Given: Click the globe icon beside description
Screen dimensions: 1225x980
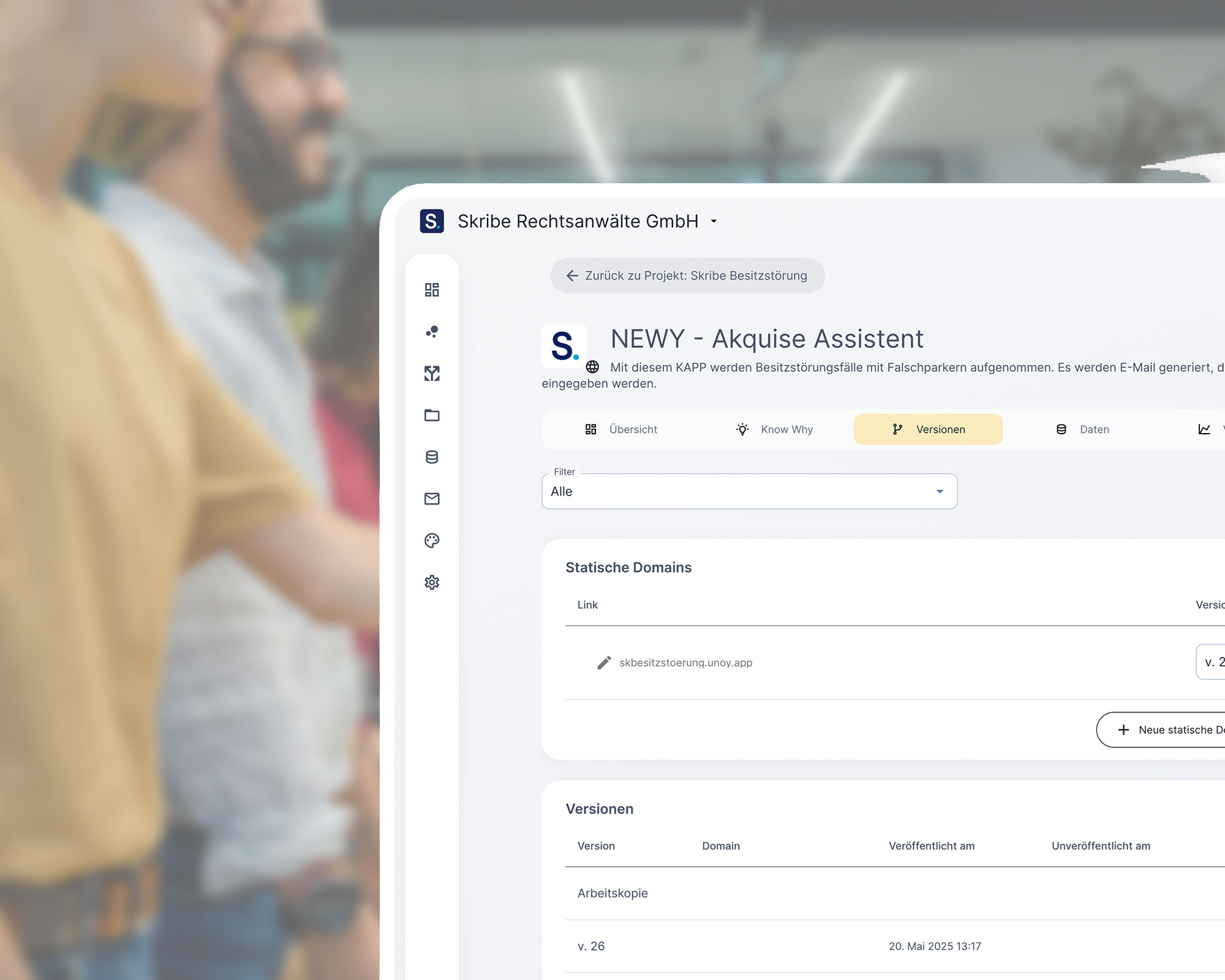Looking at the screenshot, I should (x=592, y=367).
